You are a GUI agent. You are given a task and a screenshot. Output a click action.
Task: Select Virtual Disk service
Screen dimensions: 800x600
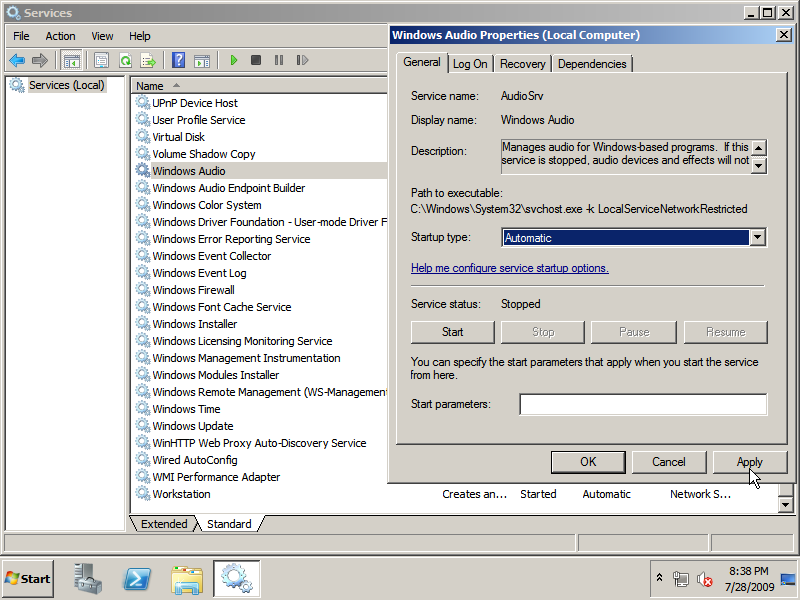178,137
